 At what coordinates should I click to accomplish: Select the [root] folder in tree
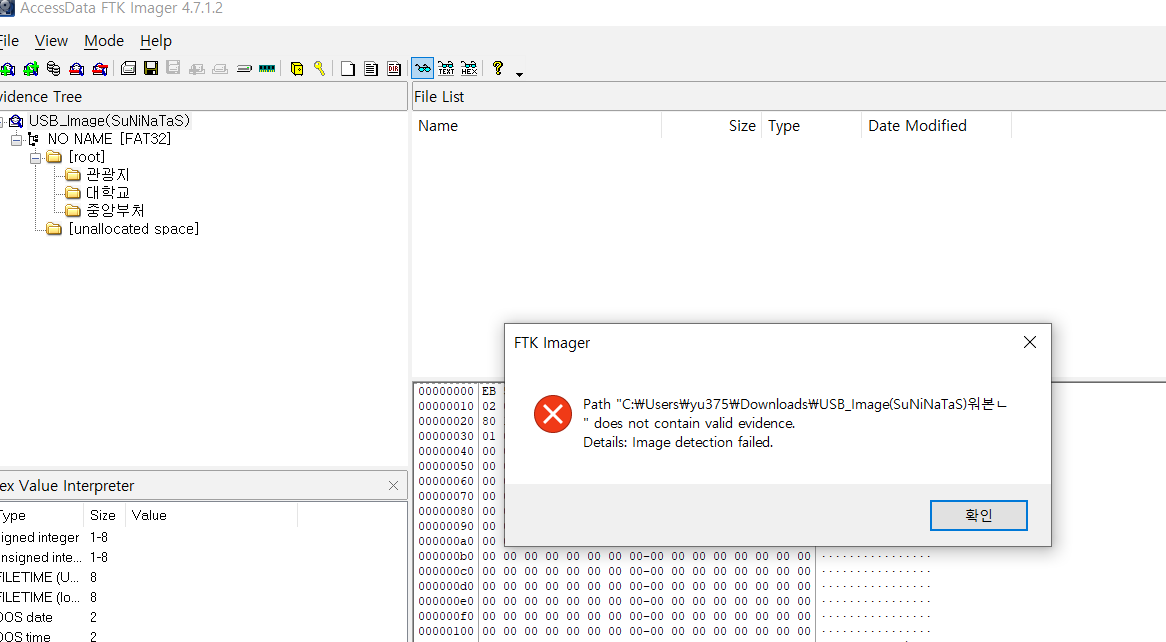pyautogui.click(x=87, y=157)
